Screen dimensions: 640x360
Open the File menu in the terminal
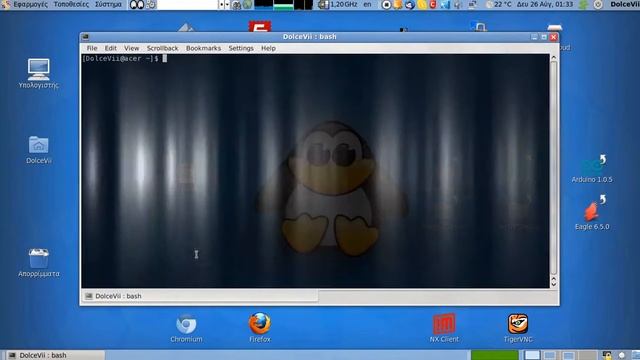tap(92, 48)
